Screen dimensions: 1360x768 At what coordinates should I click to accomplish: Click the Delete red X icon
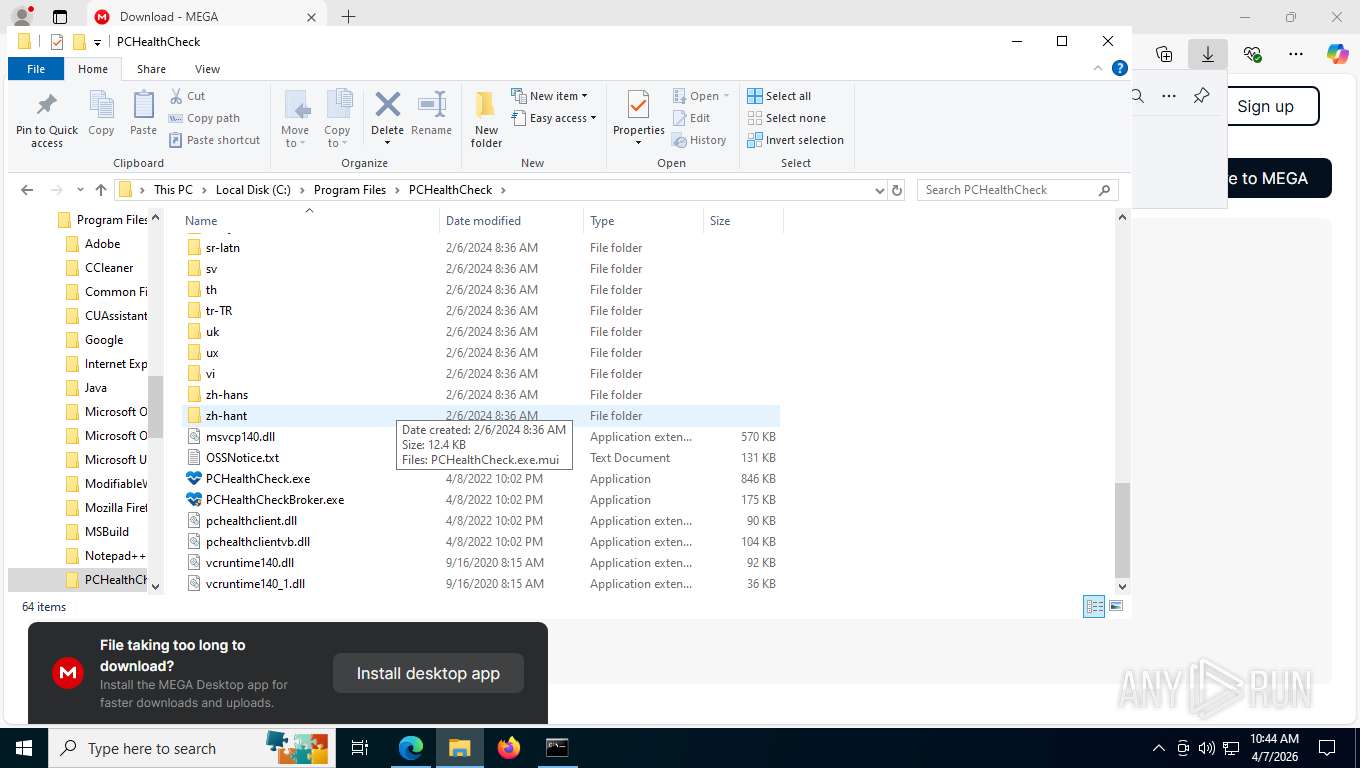[x=387, y=105]
